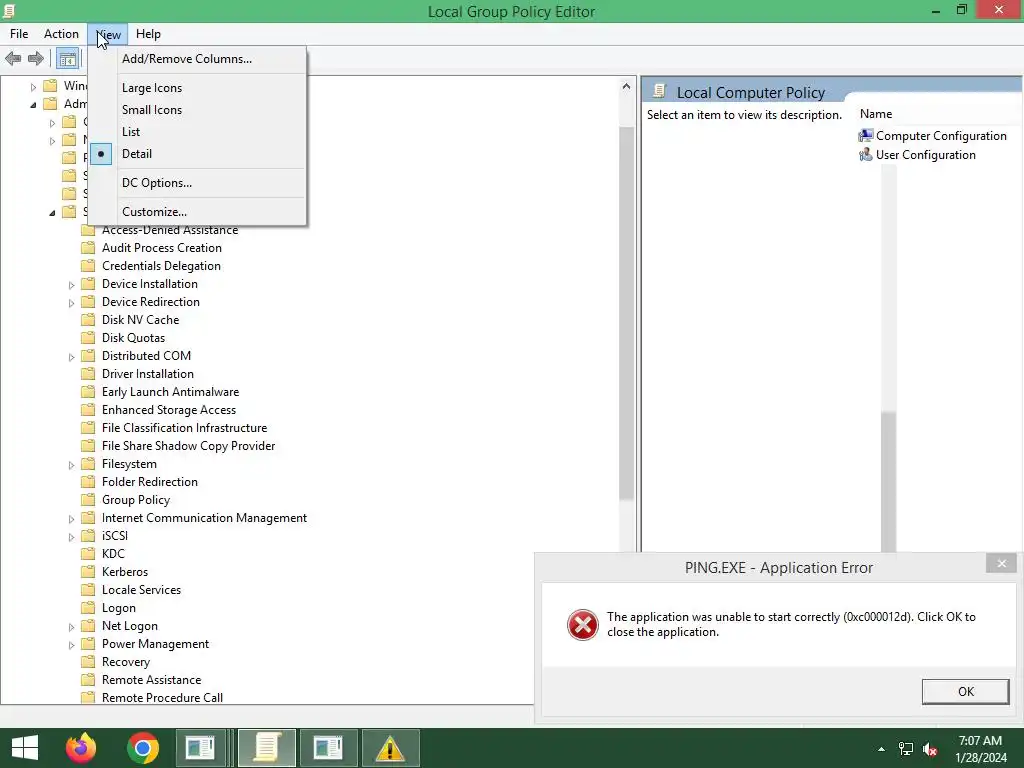Click the Name column header
The image size is (1024, 768).
(876, 114)
